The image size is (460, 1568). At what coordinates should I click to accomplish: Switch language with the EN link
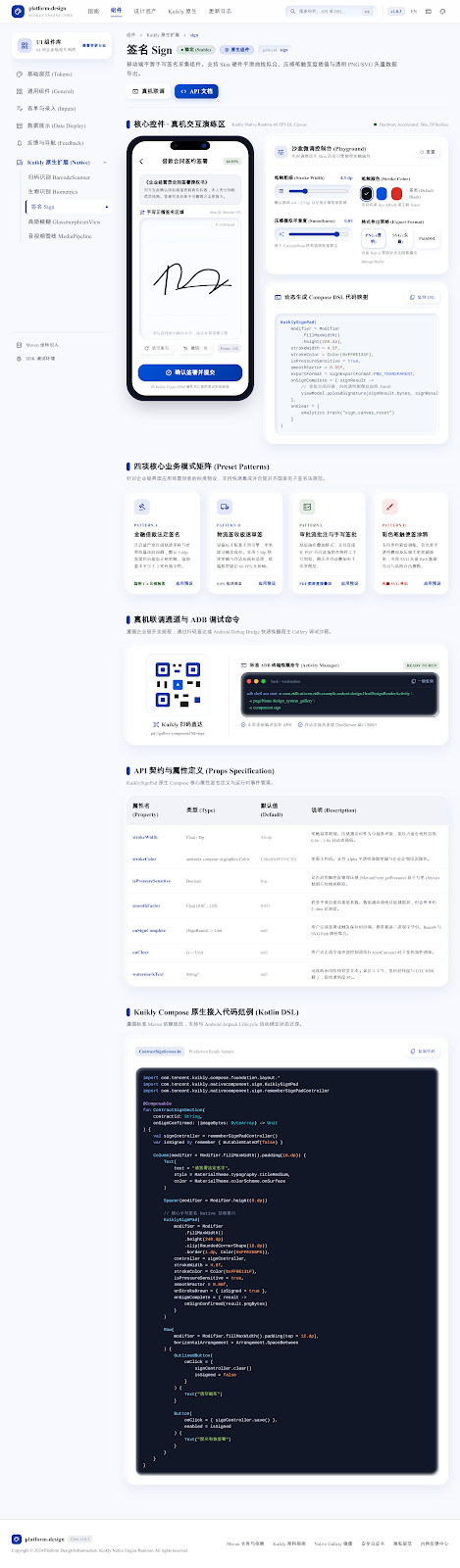[414, 11]
